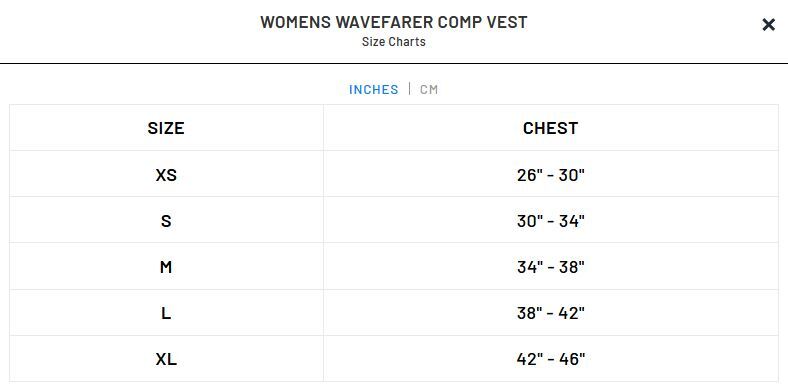
Task: Click the M size cell
Action: pos(166,266)
